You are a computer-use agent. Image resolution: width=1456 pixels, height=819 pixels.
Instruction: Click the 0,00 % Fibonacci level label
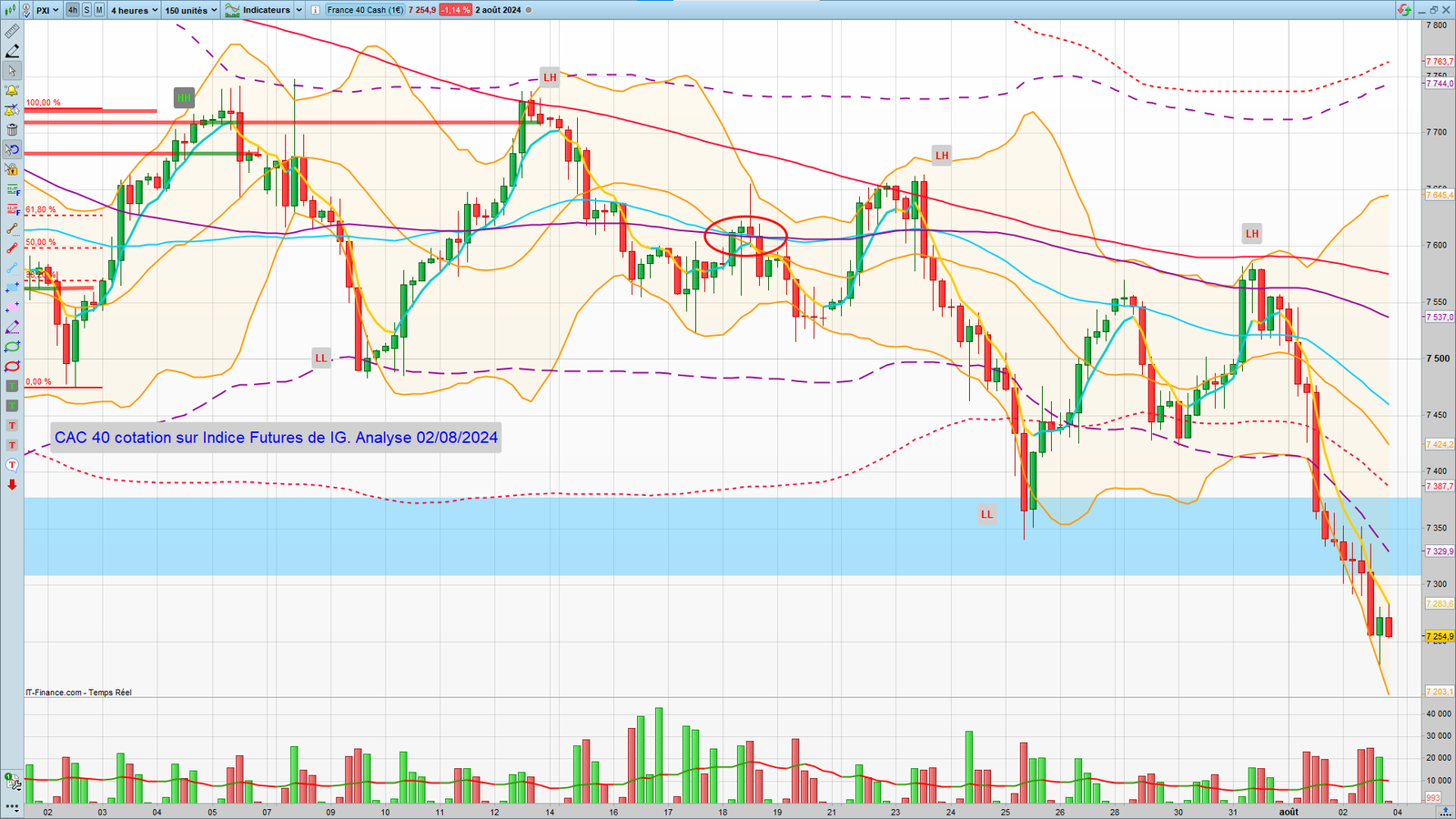tap(38, 382)
